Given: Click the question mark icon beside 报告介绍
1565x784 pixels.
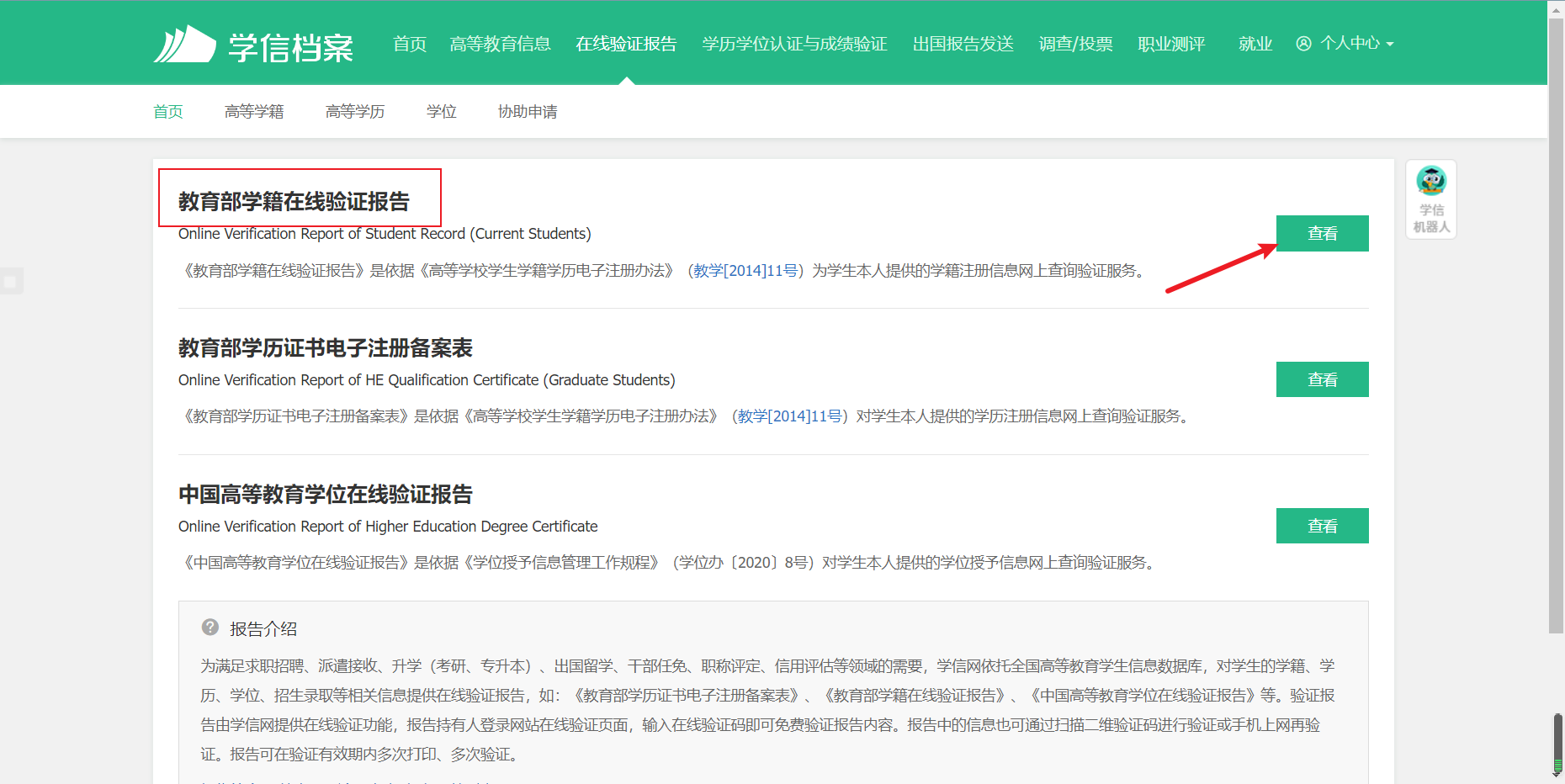Looking at the screenshot, I should coord(210,628).
